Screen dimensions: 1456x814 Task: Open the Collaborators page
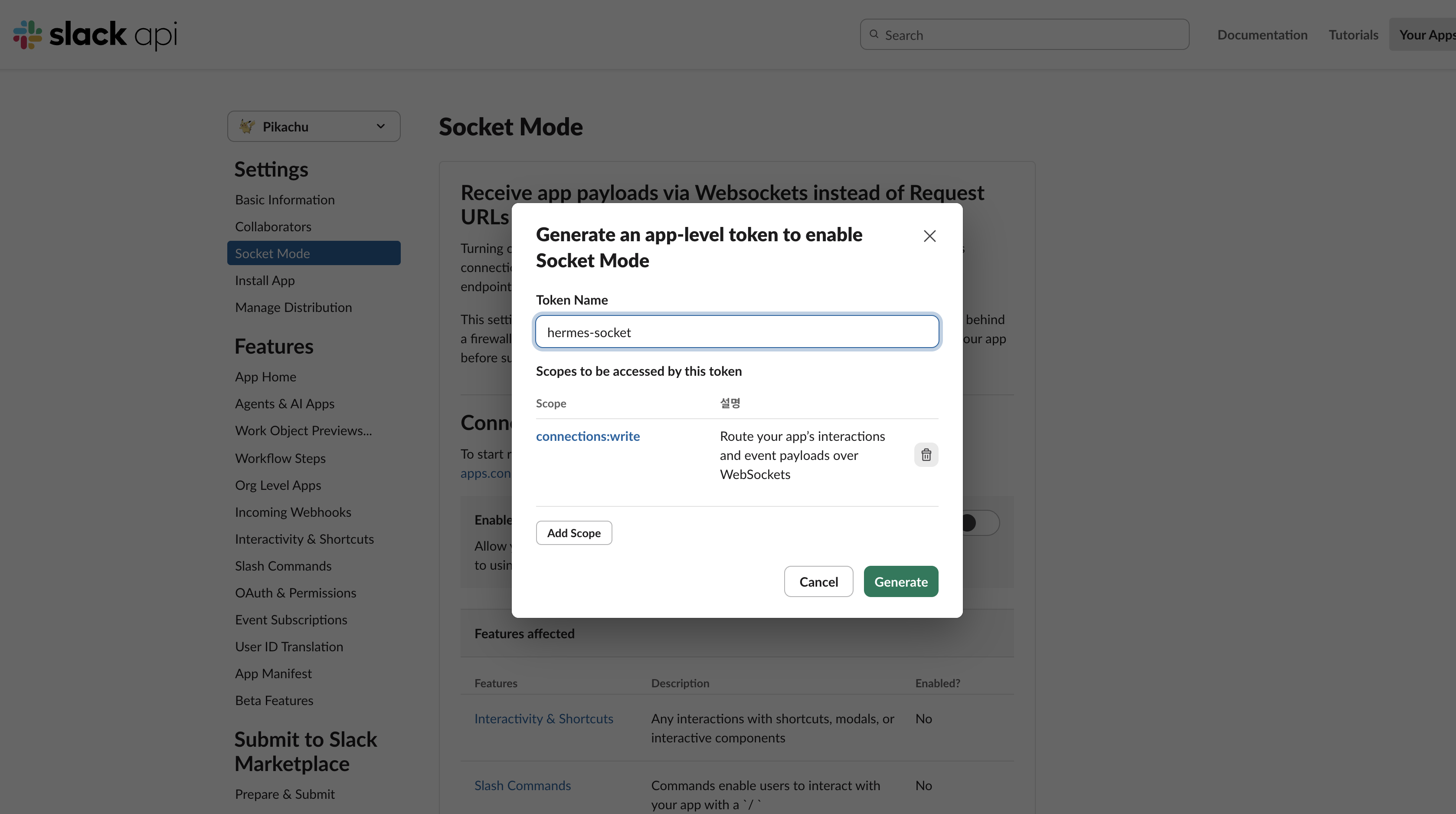[273, 226]
